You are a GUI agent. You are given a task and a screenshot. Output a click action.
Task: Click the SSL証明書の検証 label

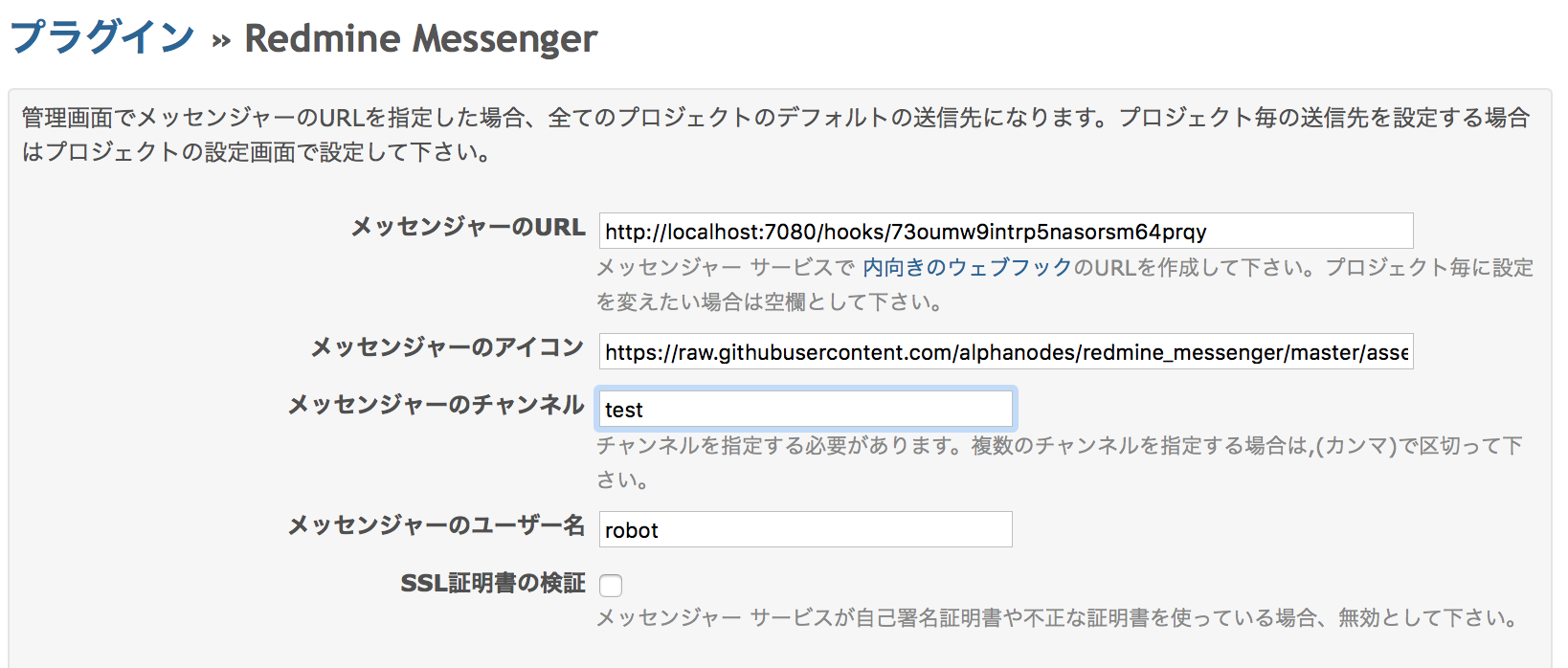point(493,584)
